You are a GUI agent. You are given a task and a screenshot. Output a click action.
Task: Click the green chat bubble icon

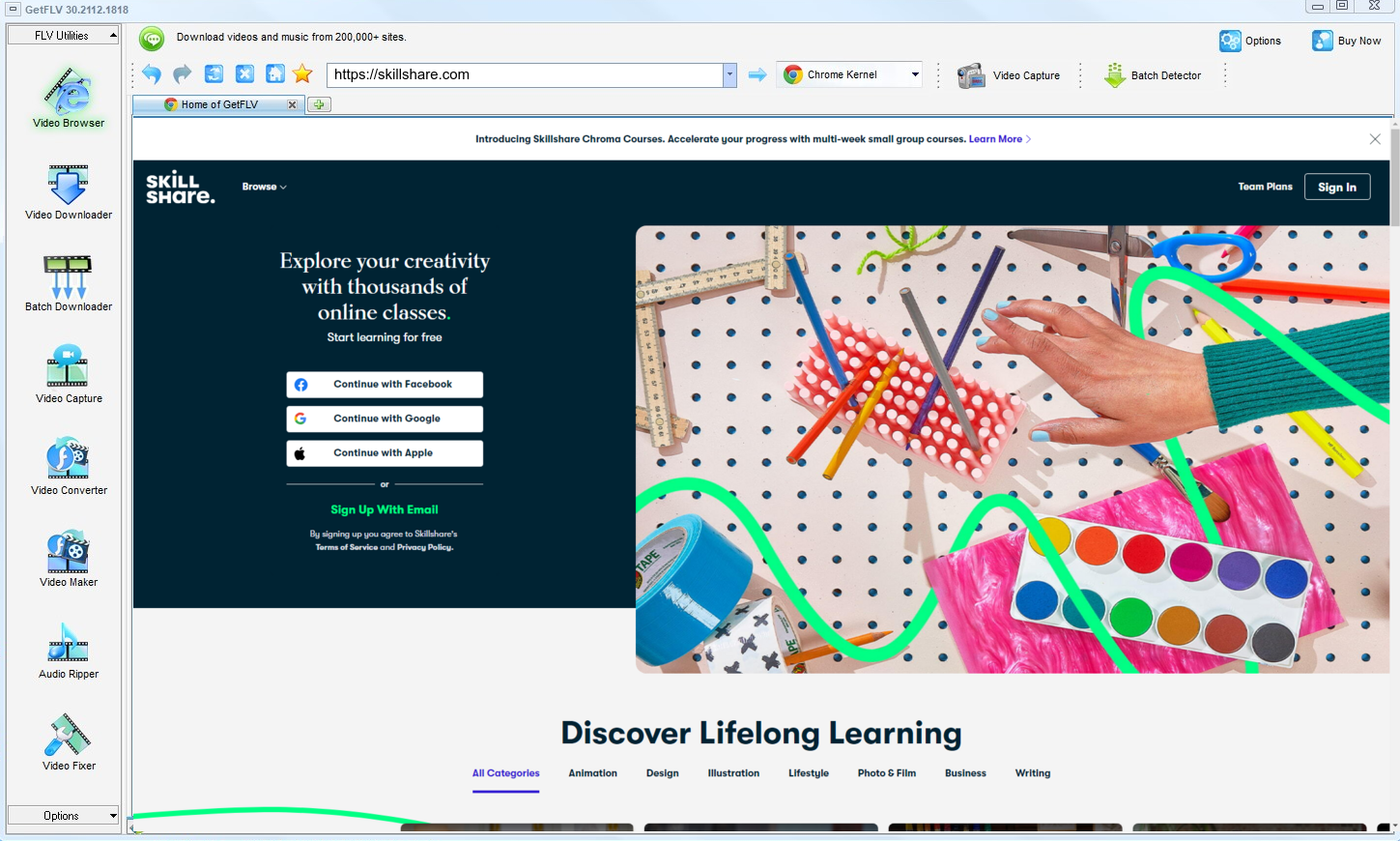click(152, 39)
